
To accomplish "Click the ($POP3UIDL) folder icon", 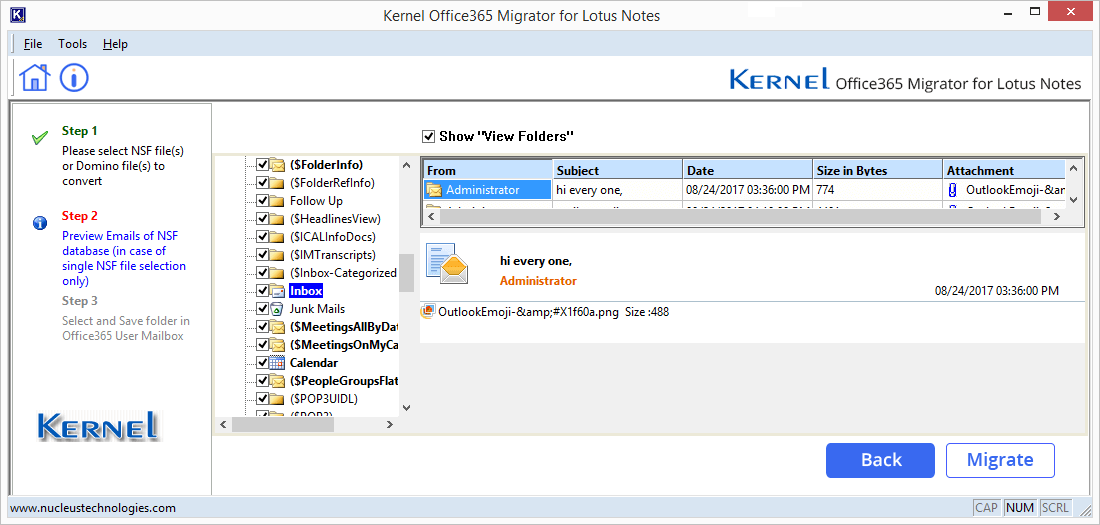I will coord(278,399).
